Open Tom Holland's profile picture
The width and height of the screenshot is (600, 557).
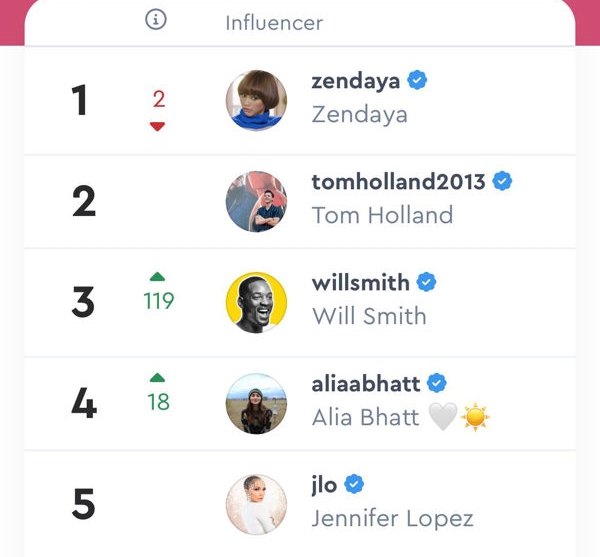pos(256,202)
